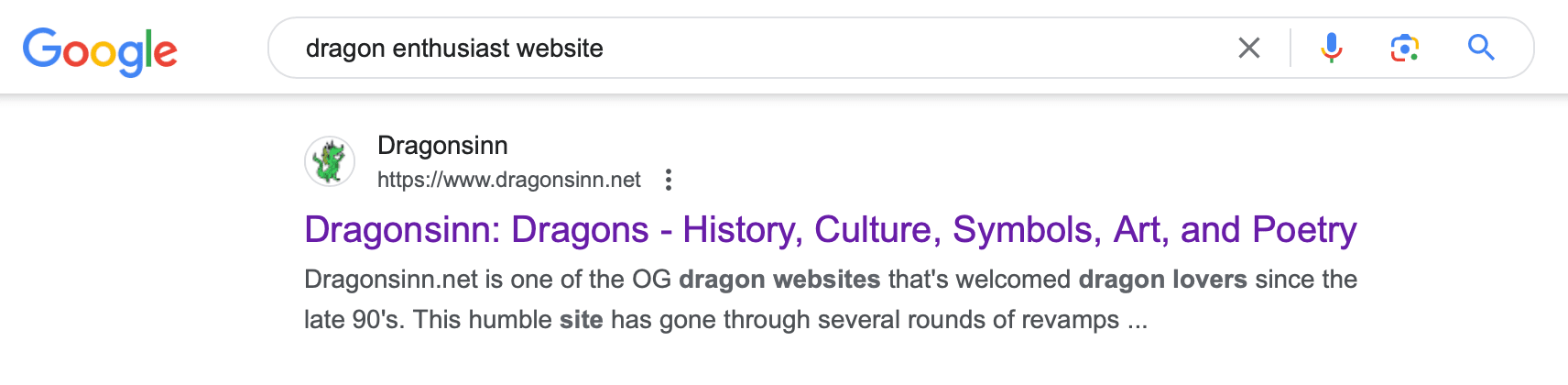
Task: Click the Dragonsinn site name
Action: pyautogui.click(x=442, y=146)
